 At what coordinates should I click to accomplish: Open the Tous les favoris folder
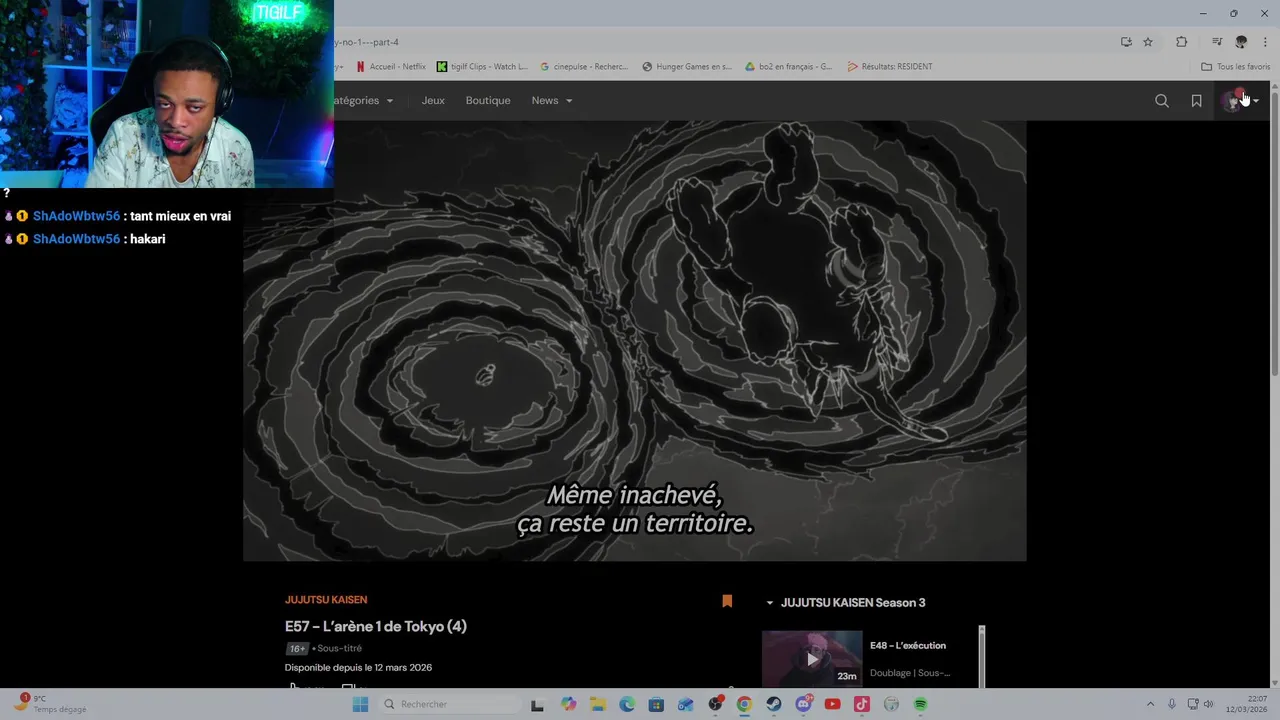[1236, 67]
